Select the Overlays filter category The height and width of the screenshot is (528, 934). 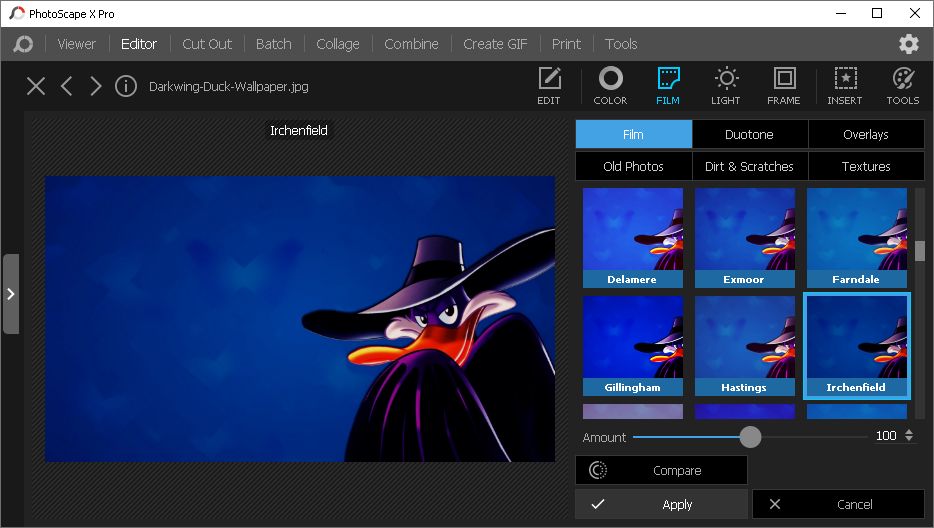click(865, 134)
